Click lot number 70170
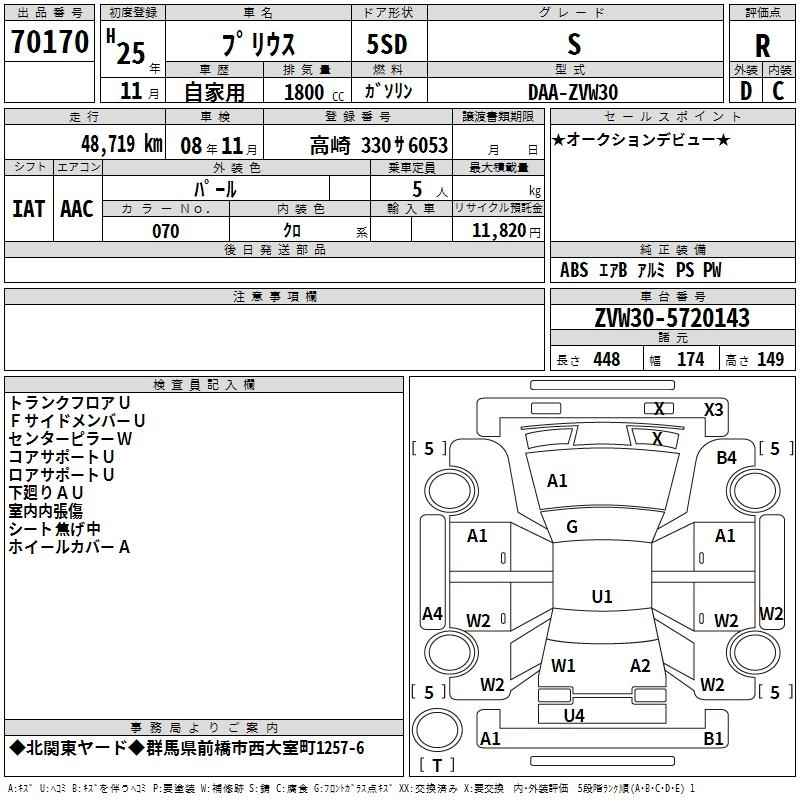Screen dimensions: 800x800 (x=50, y=43)
